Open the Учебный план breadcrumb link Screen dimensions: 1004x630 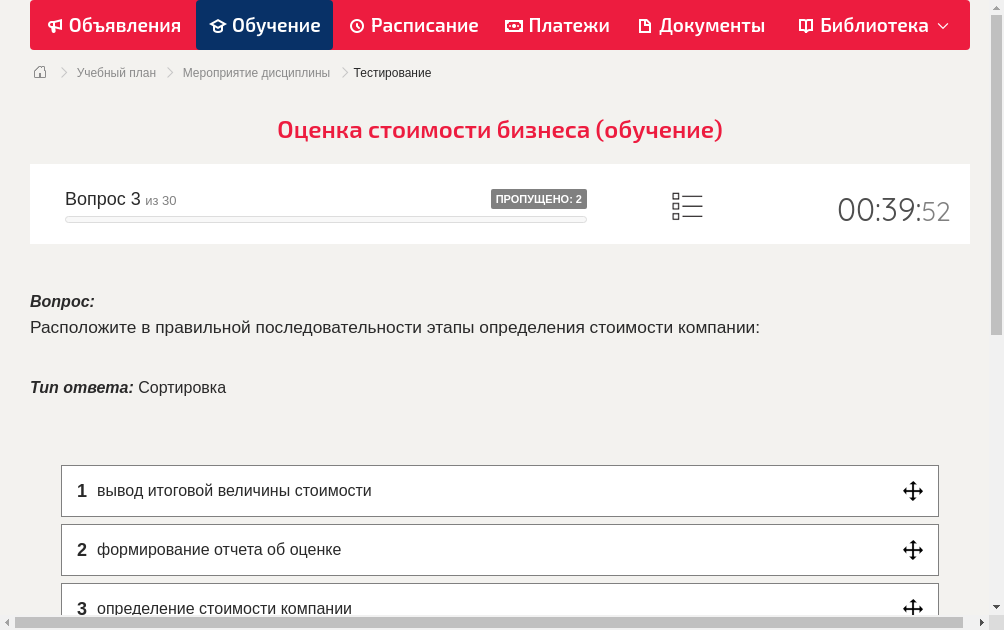point(116,72)
